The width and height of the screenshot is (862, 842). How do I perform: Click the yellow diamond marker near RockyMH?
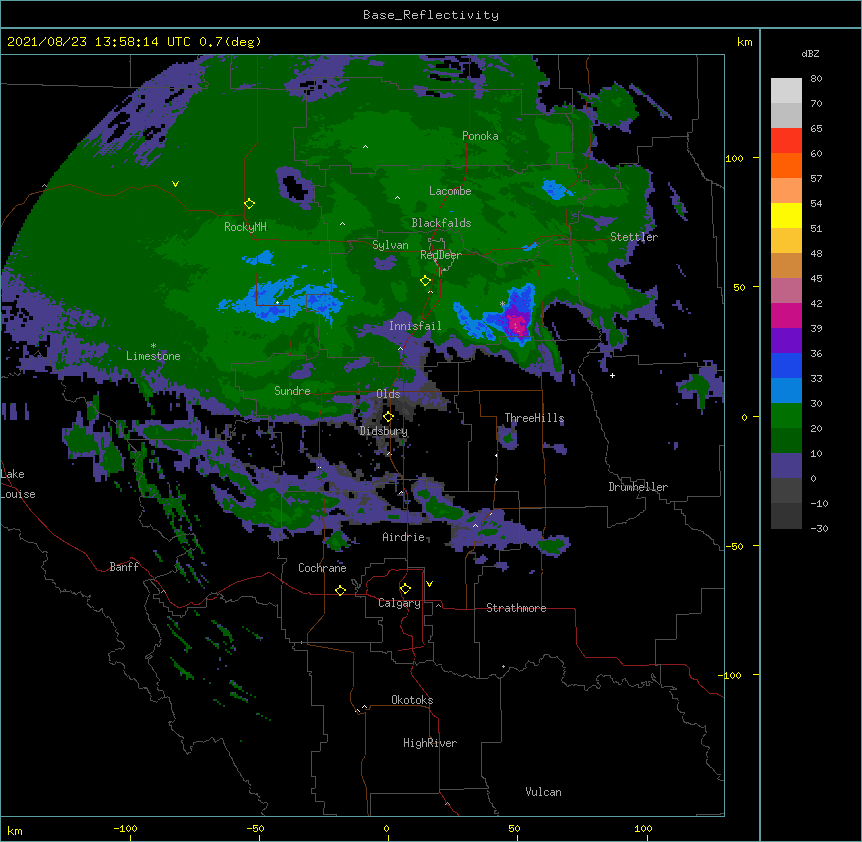(x=250, y=204)
